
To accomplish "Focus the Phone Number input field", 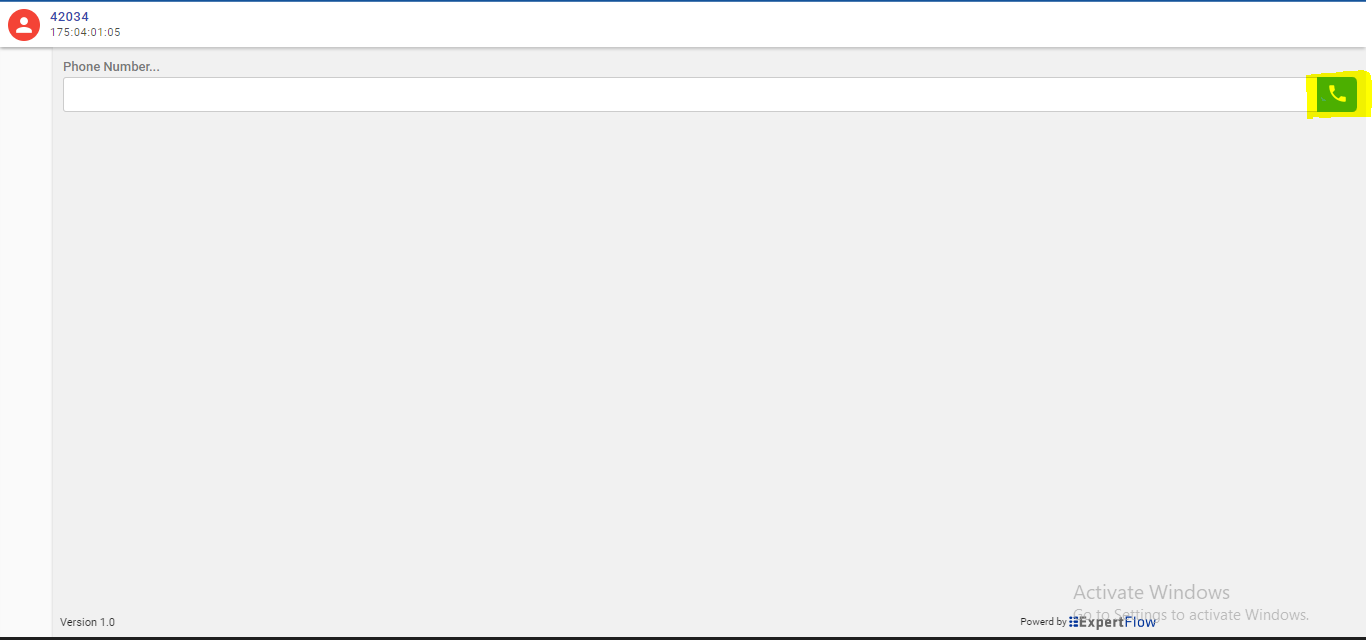I will click(688, 94).
